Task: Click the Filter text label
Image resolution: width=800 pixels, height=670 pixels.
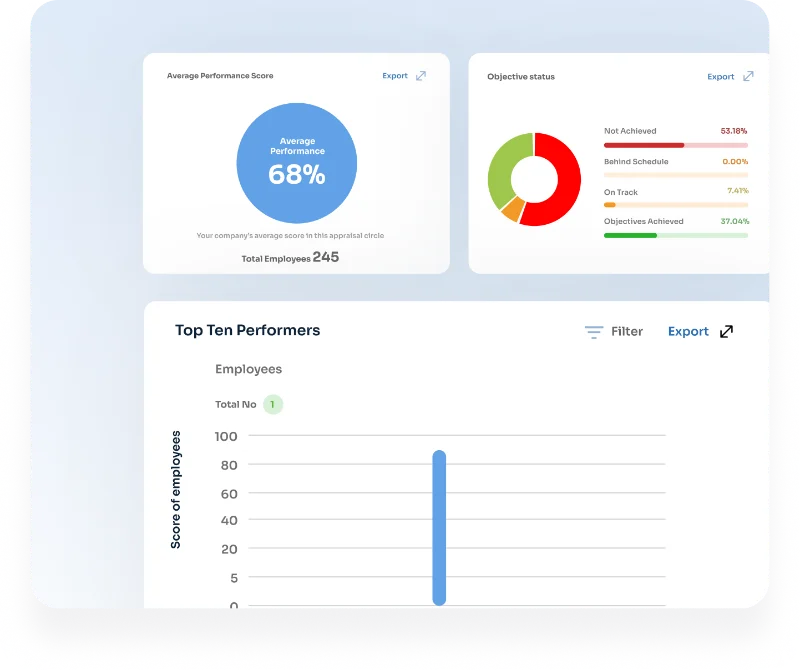Action: point(627,332)
